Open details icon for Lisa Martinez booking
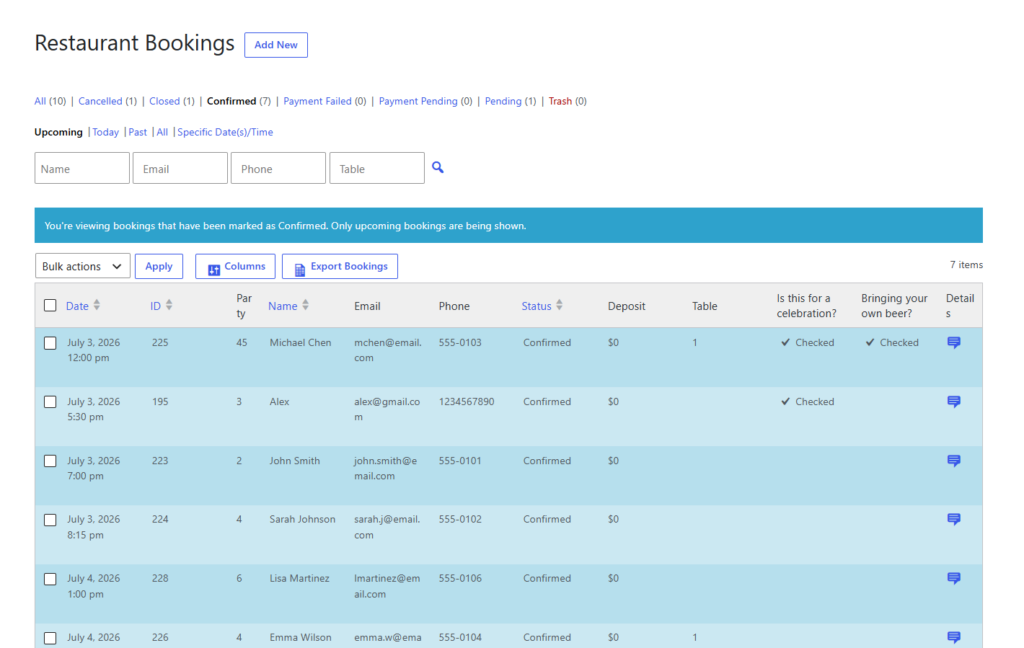Image resolution: width=1024 pixels, height=648 pixels. pos(953,579)
